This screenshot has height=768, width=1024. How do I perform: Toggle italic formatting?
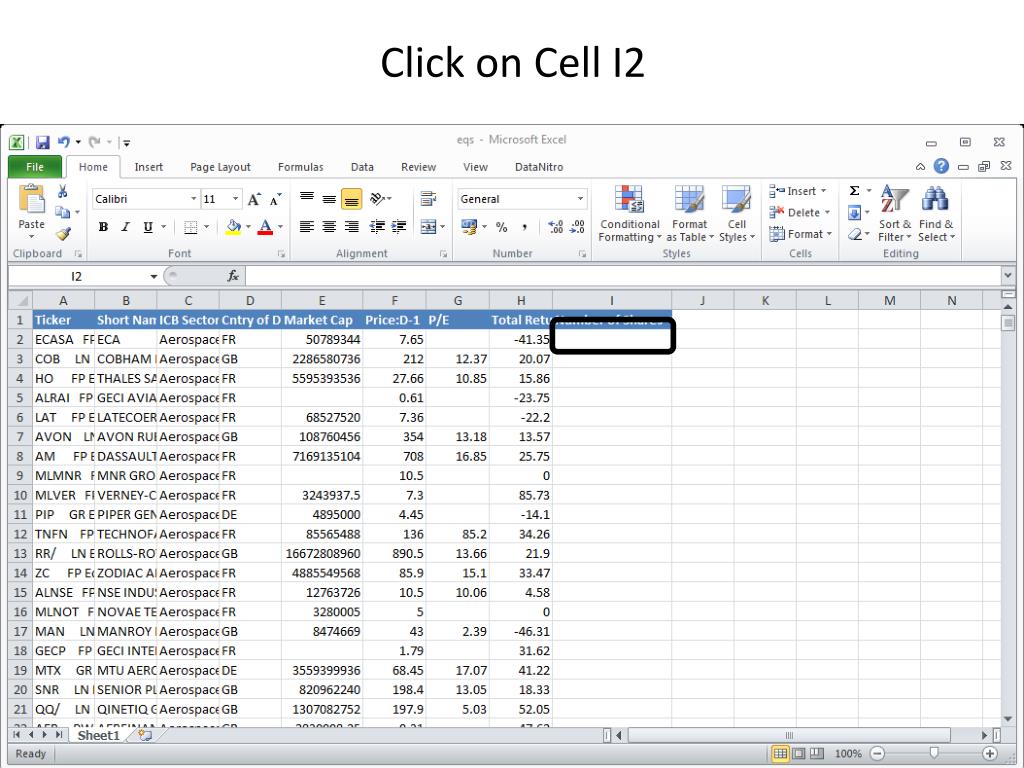[125, 227]
